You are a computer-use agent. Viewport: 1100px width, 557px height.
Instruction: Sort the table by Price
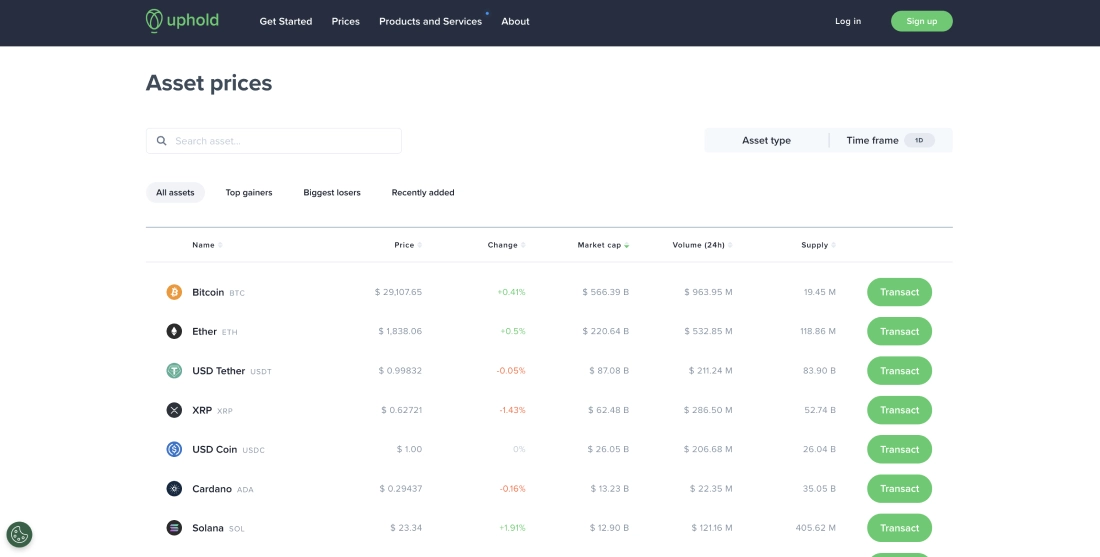(408, 245)
